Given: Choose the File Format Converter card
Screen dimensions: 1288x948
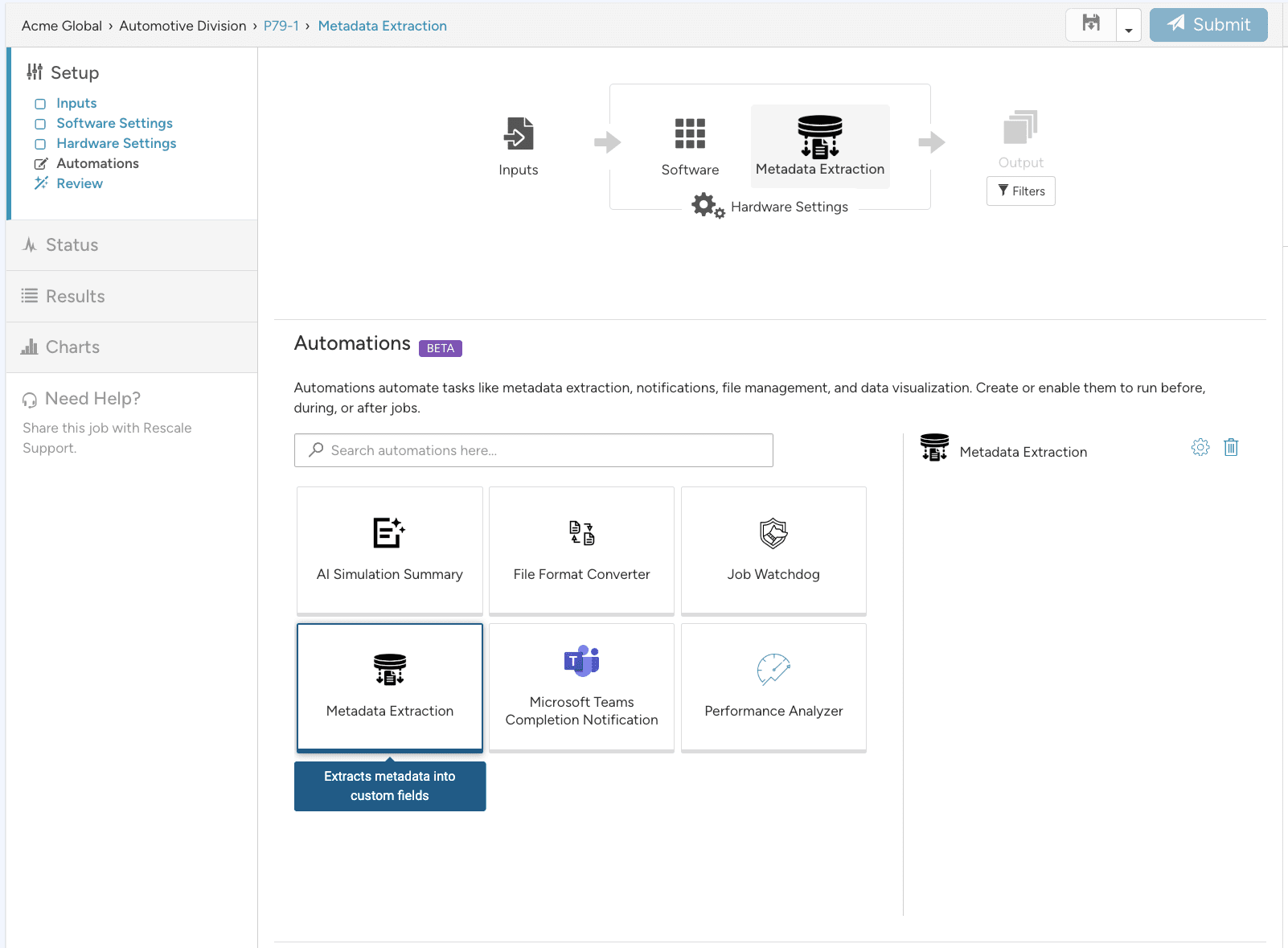Looking at the screenshot, I should (x=581, y=550).
